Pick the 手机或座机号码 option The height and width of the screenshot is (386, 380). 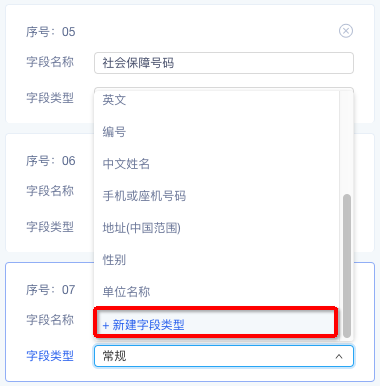pyautogui.click(x=216, y=196)
